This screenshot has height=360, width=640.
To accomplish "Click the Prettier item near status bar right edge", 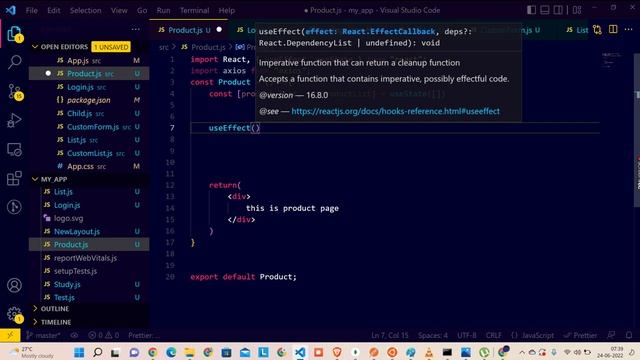I will (580, 336).
